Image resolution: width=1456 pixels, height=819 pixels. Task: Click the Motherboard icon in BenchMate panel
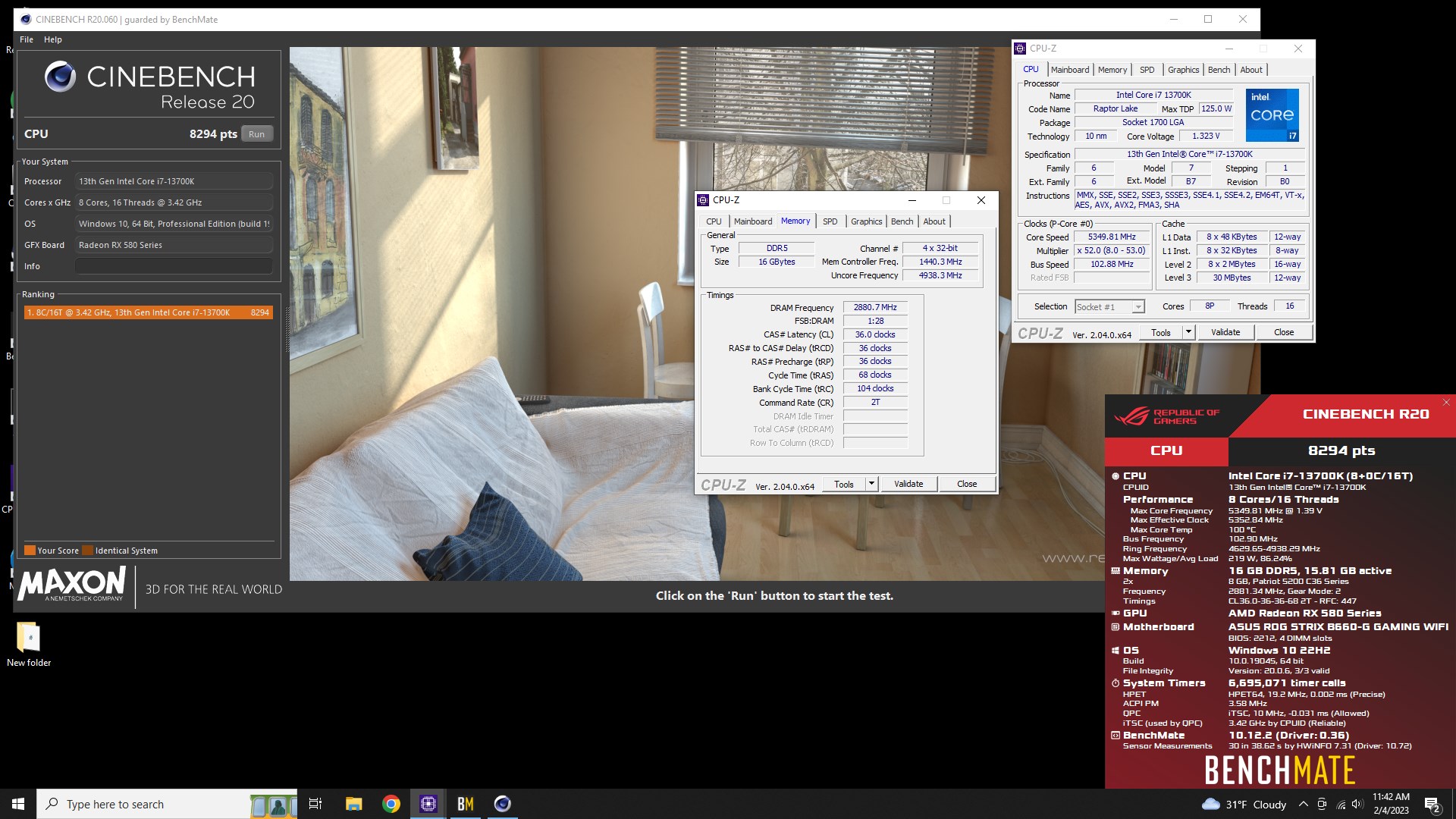tap(1116, 627)
